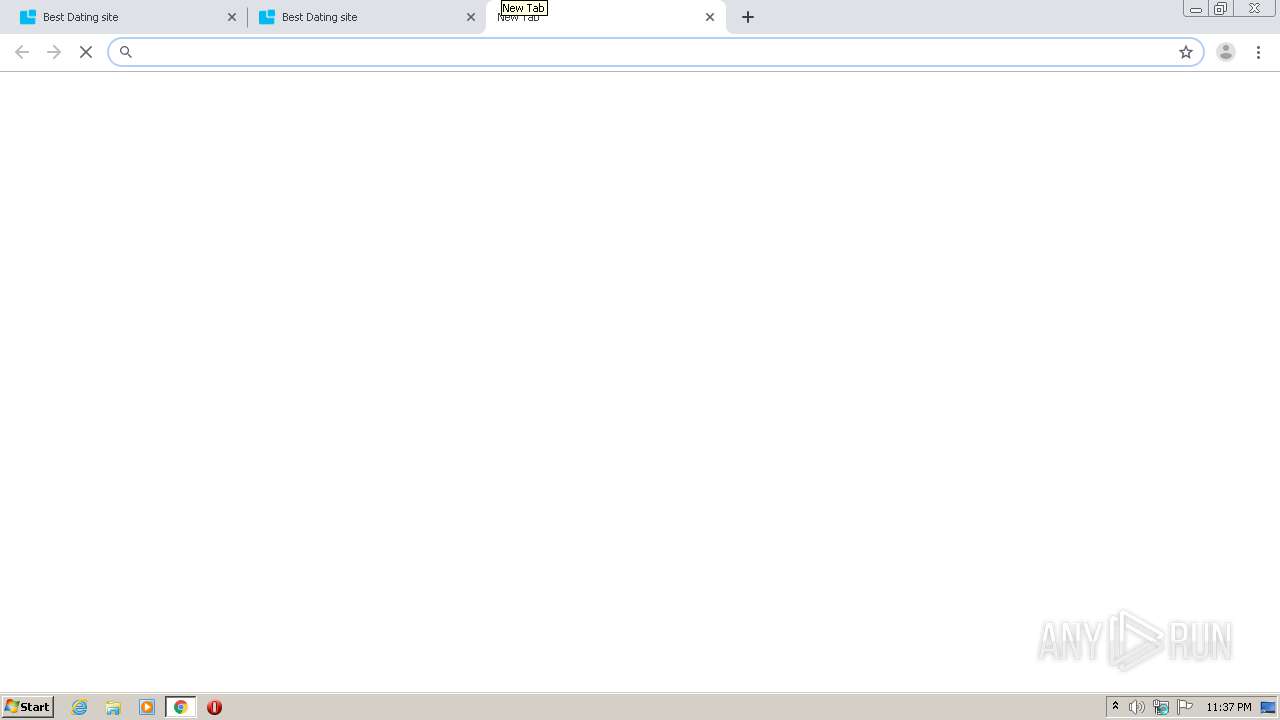The image size is (1280, 720).
Task: Open Windows Explorer from taskbar
Action: 113,707
